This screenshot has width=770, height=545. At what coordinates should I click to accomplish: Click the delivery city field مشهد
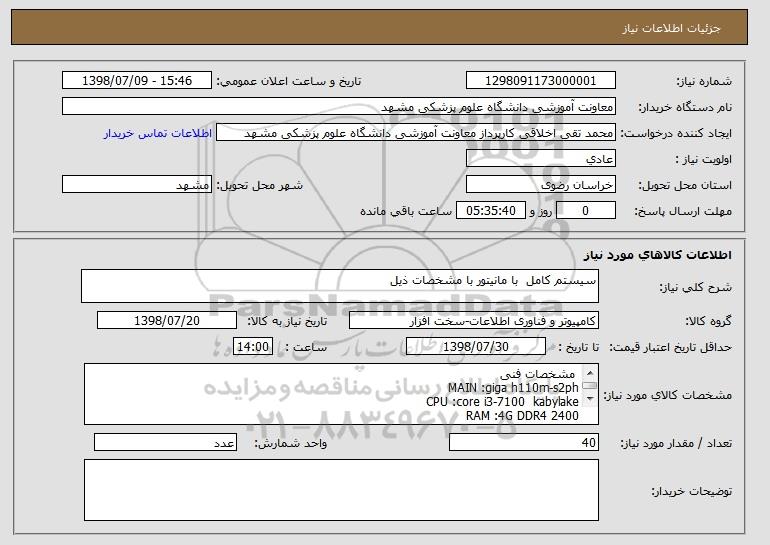pyautogui.click(x=137, y=185)
